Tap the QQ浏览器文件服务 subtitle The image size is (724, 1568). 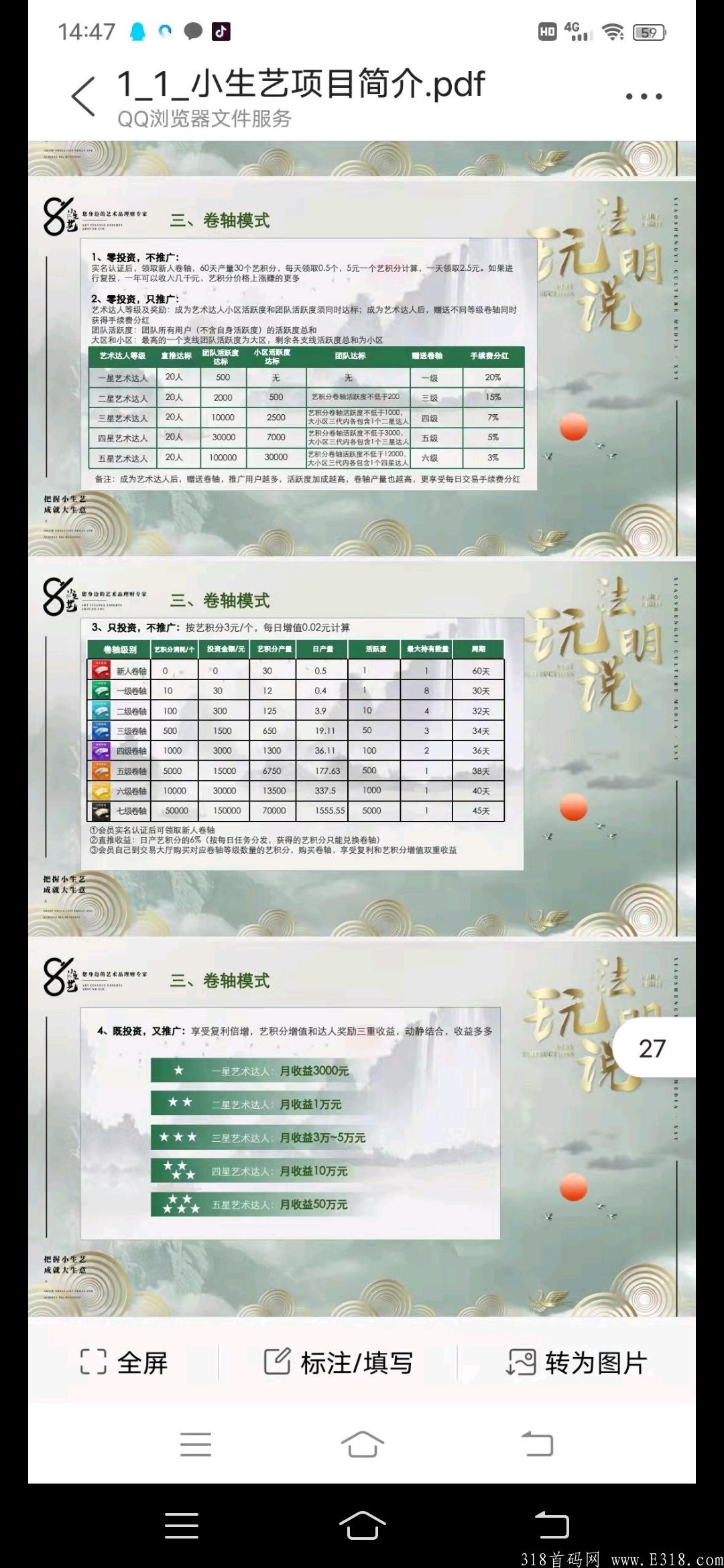point(204,119)
